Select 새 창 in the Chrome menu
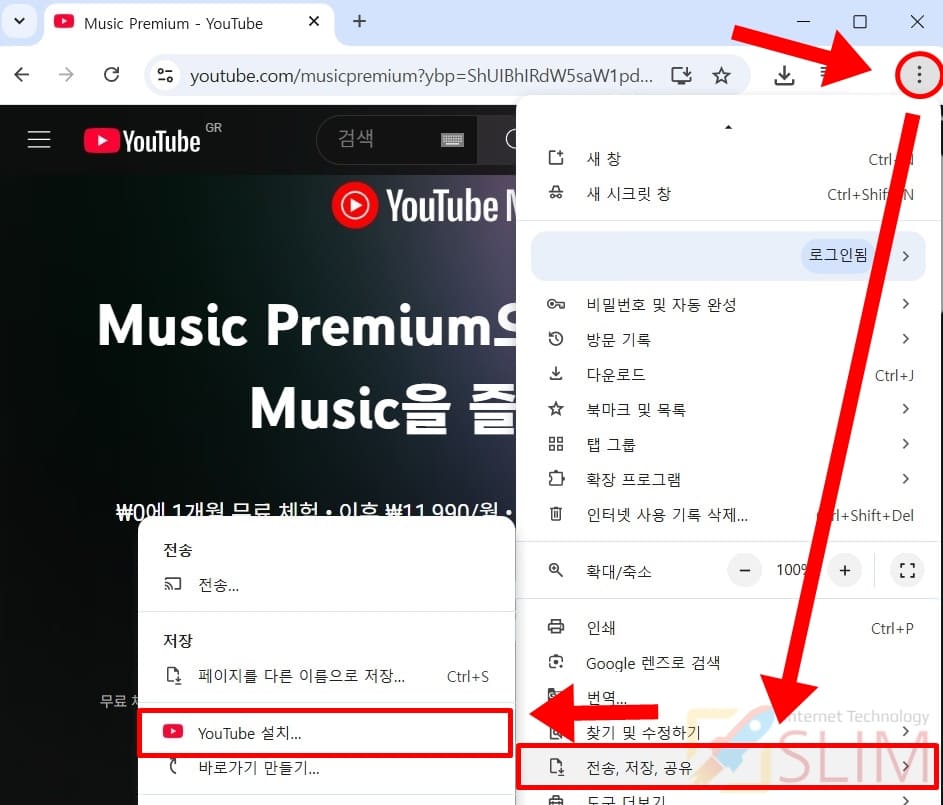This screenshot has height=805, width=943. coord(730,159)
